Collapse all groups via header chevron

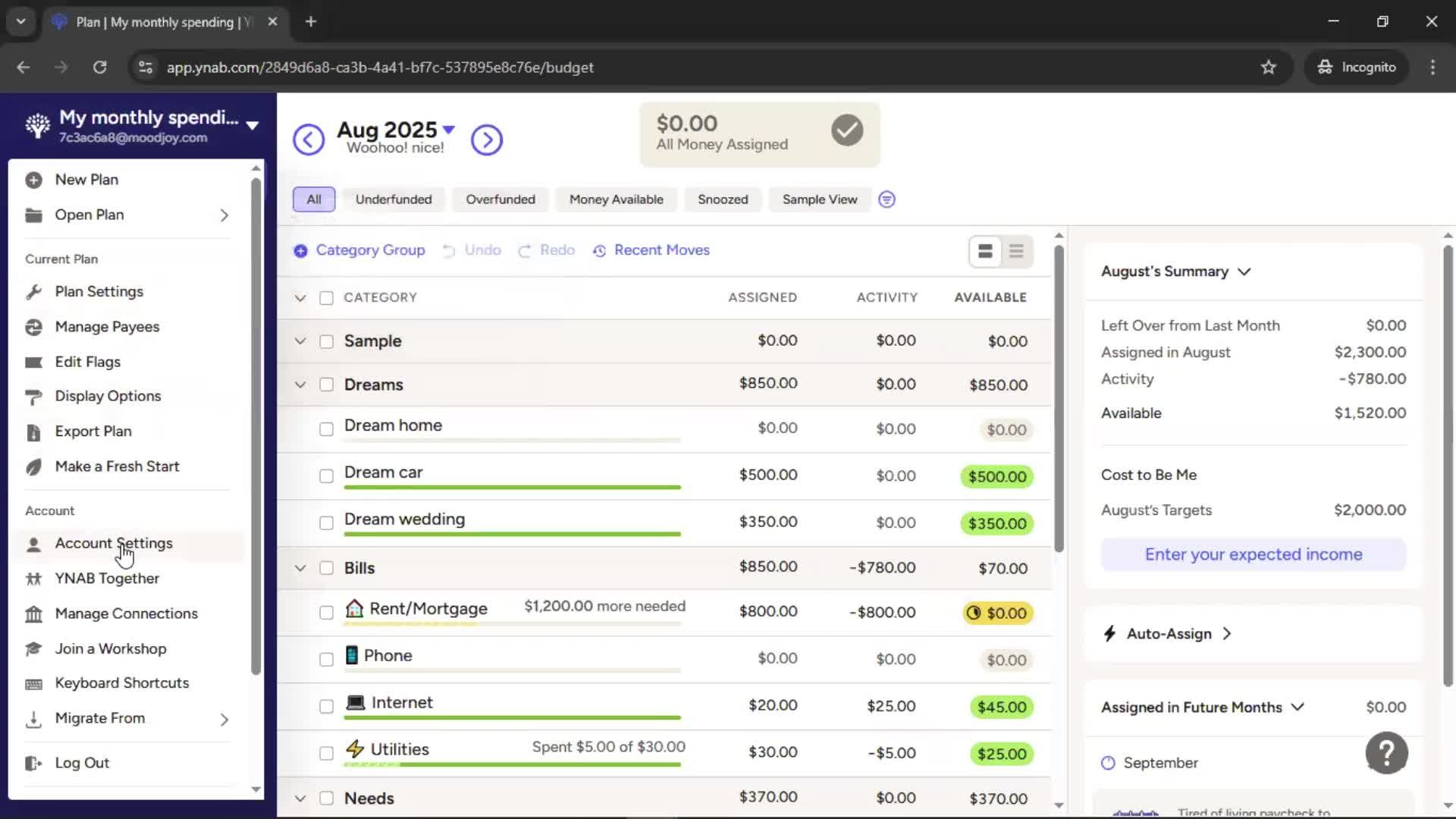coord(300,298)
